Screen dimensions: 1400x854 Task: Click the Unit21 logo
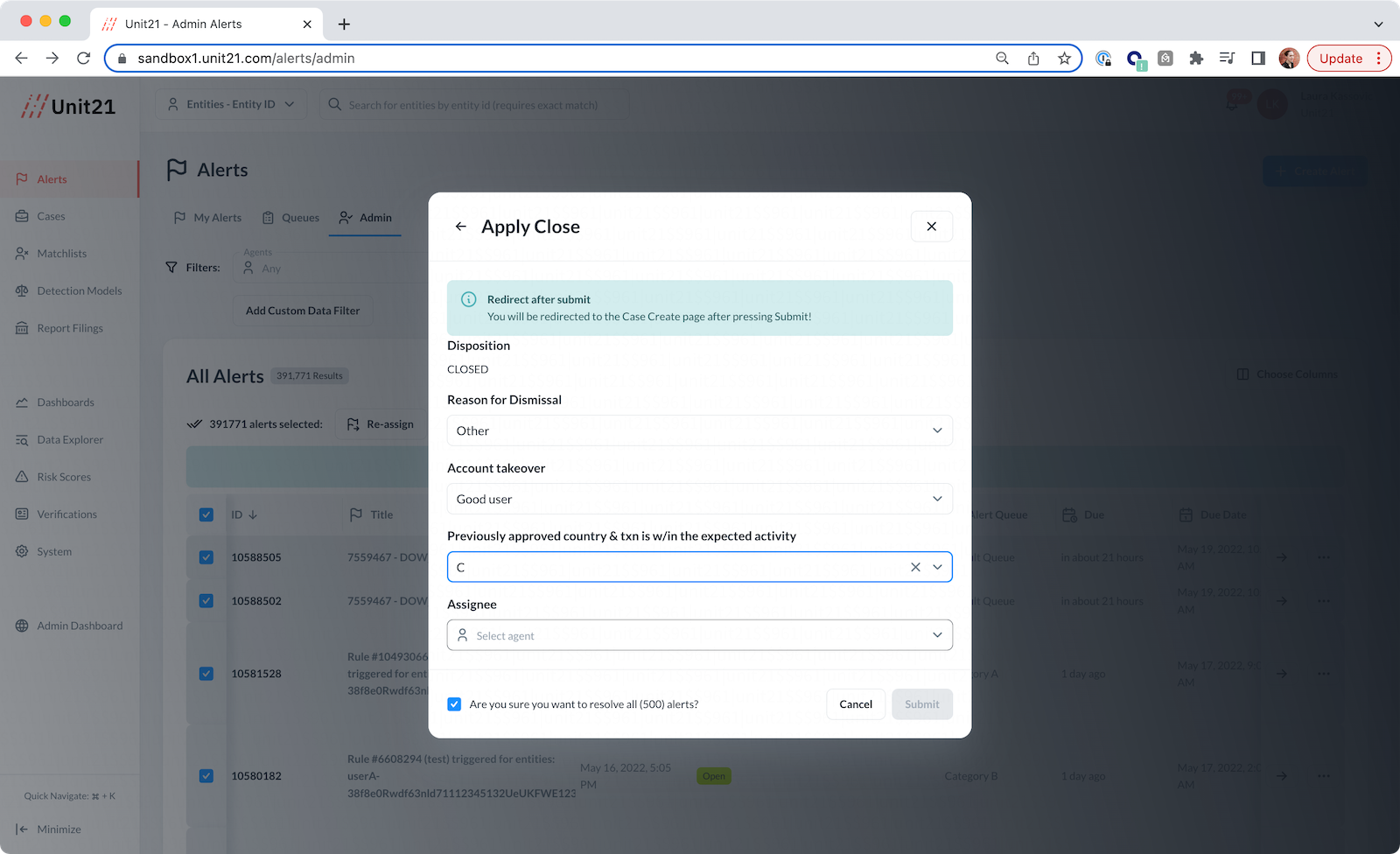pos(68,107)
